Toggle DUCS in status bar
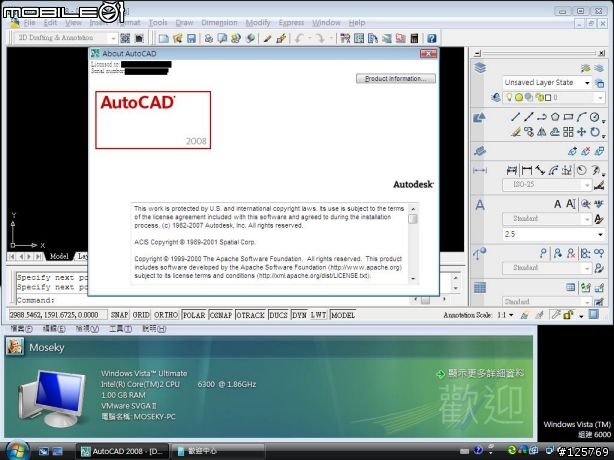Screen dimensions: 614x460 (278, 315)
